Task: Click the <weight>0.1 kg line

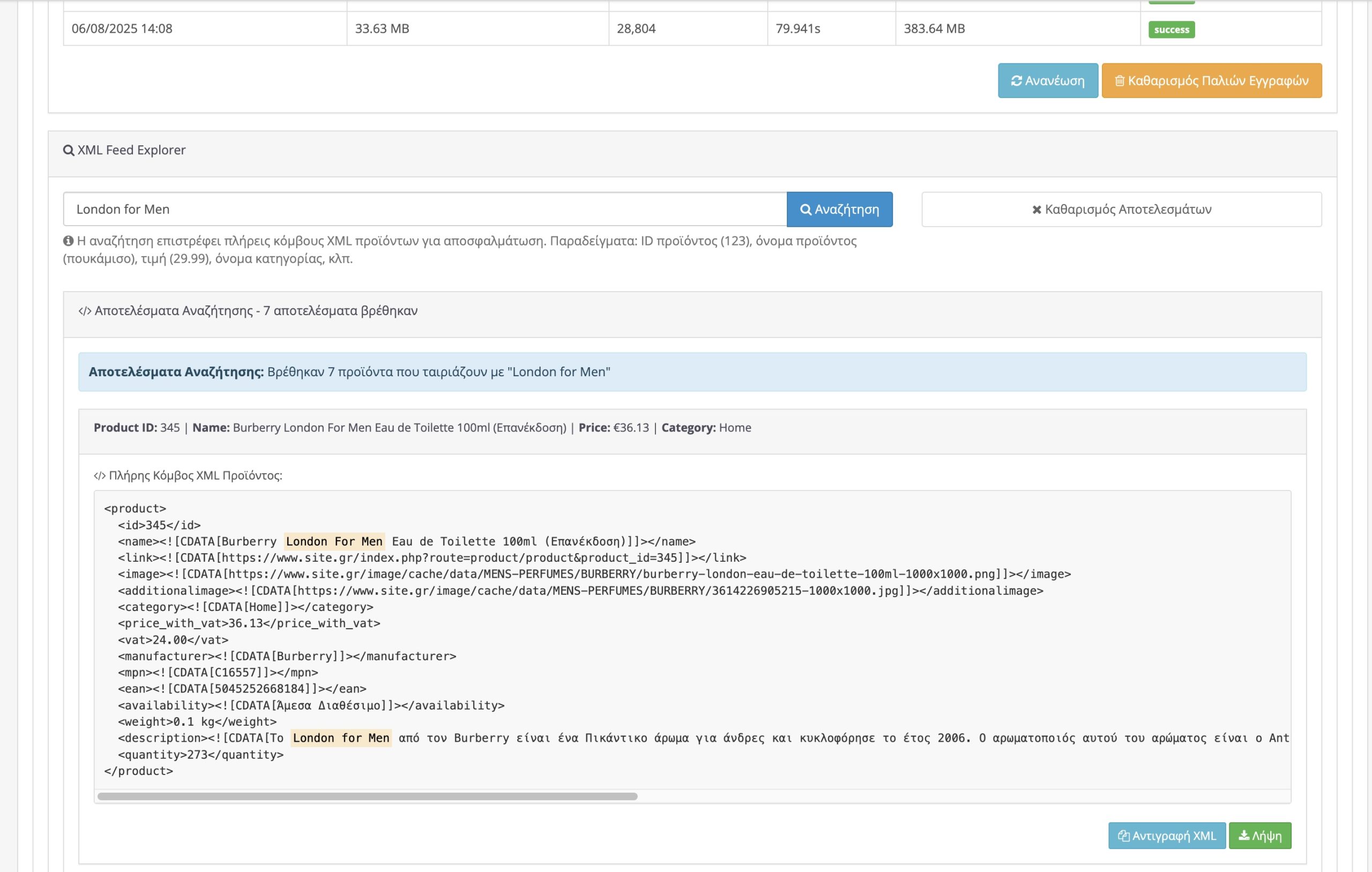Action: coord(197,721)
